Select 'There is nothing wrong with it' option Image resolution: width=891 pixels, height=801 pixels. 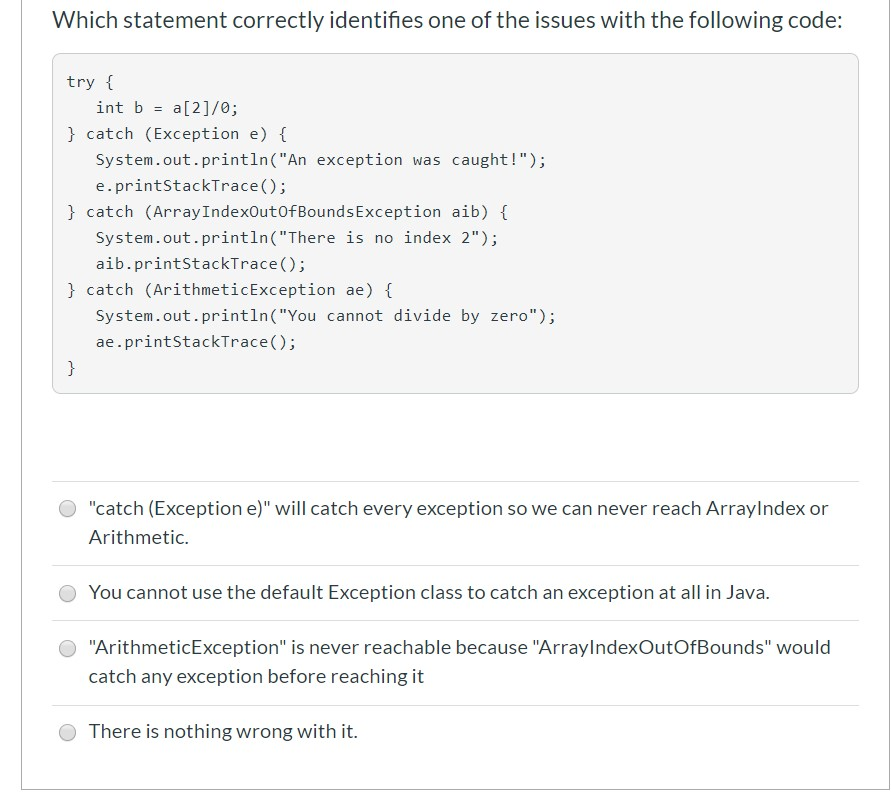pos(68,731)
